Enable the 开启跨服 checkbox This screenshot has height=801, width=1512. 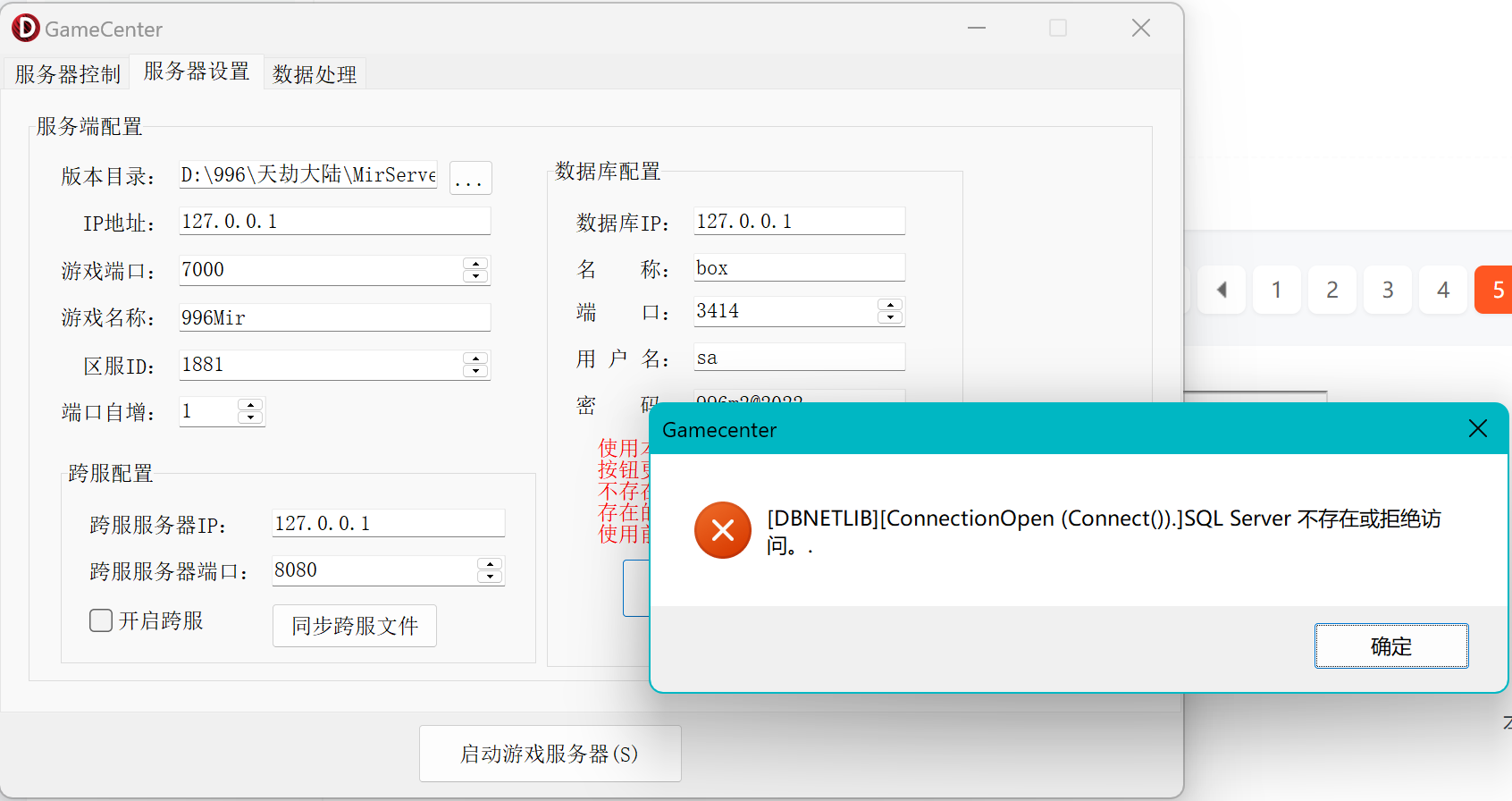[101, 620]
